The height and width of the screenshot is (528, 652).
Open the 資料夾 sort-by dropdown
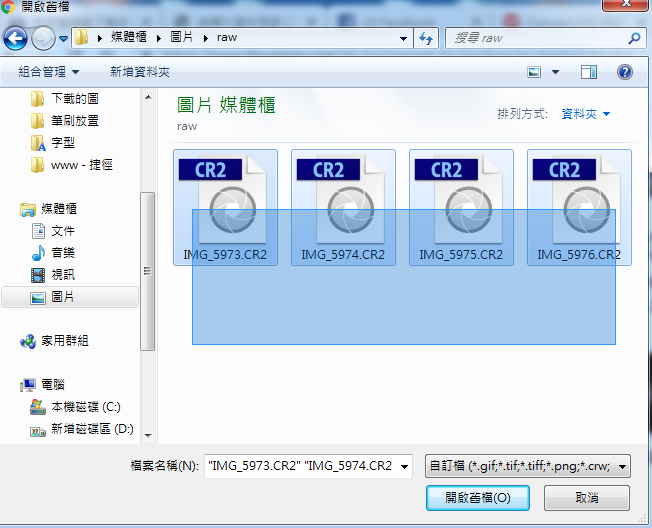pyautogui.click(x=585, y=114)
